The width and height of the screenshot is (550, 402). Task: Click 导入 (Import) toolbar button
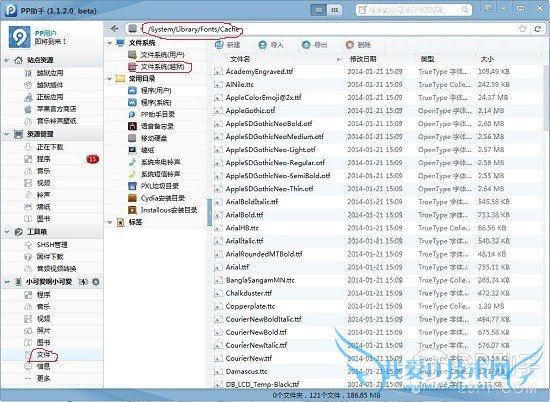[271, 45]
